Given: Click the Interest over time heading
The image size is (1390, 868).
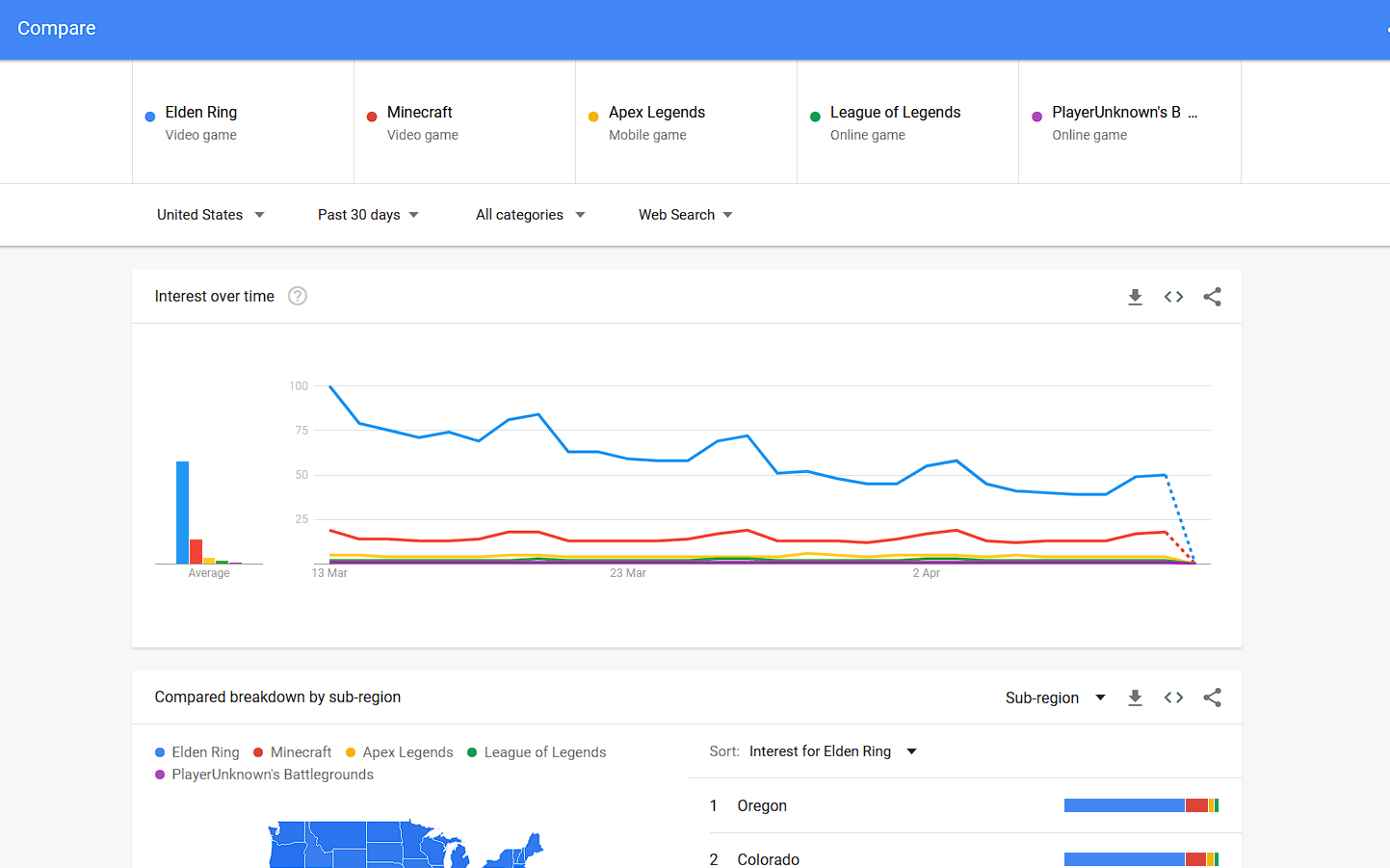Looking at the screenshot, I should coord(215,297).
